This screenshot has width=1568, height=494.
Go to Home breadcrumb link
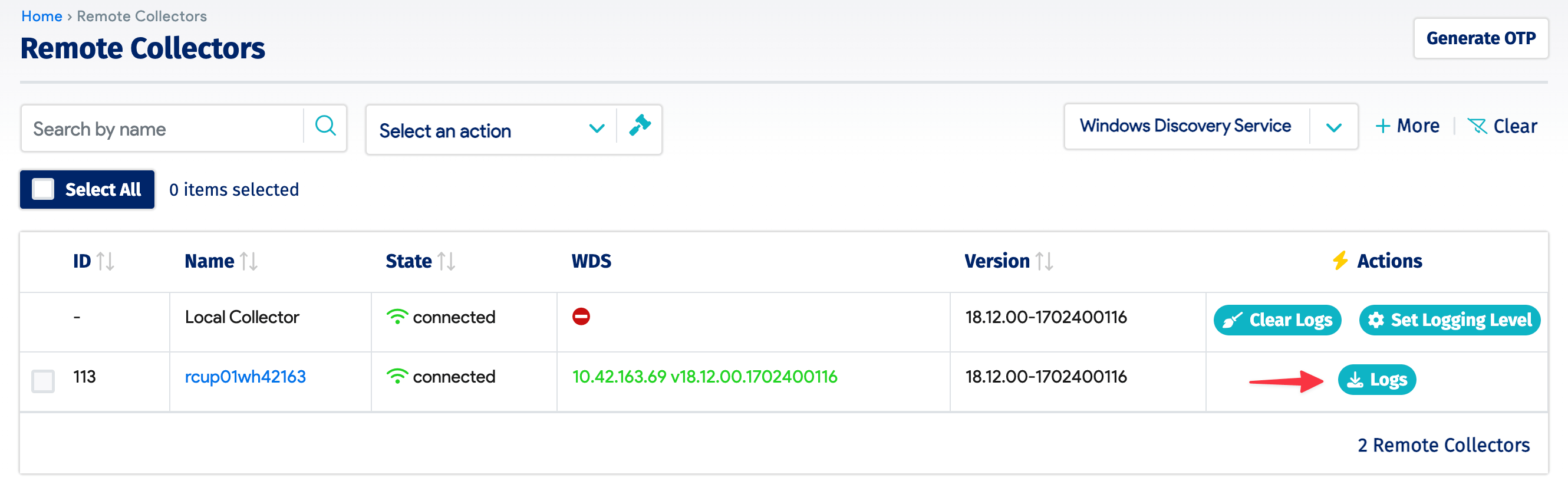coord(41,17)
